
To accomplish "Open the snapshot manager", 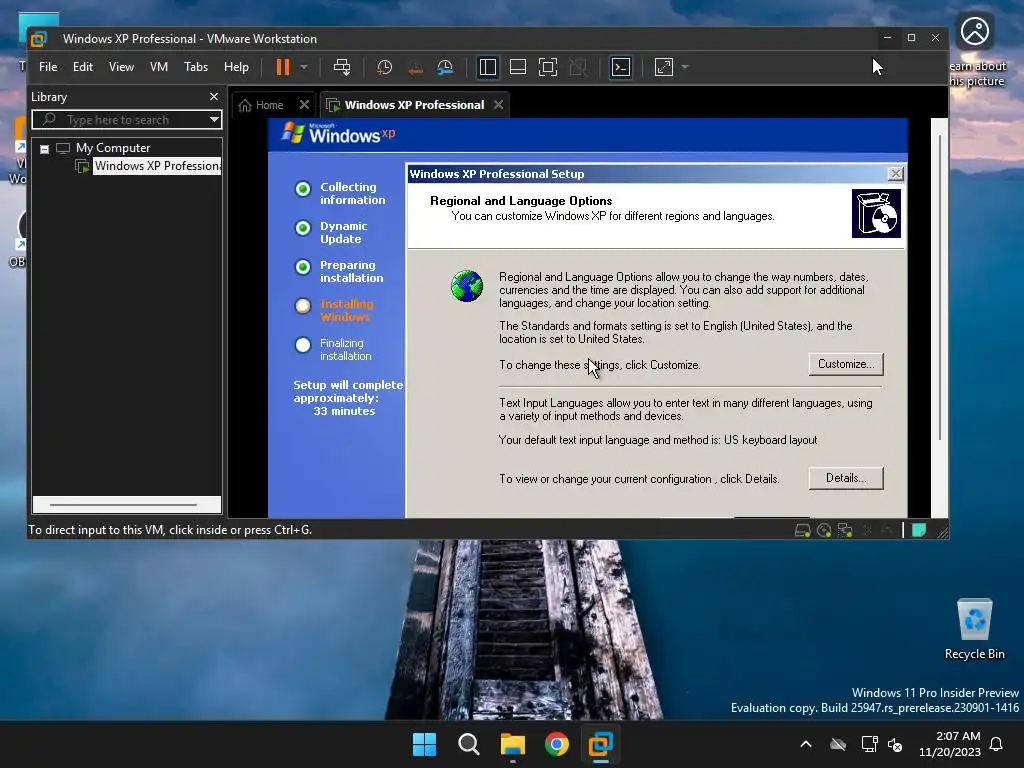I will pos(445,67).
